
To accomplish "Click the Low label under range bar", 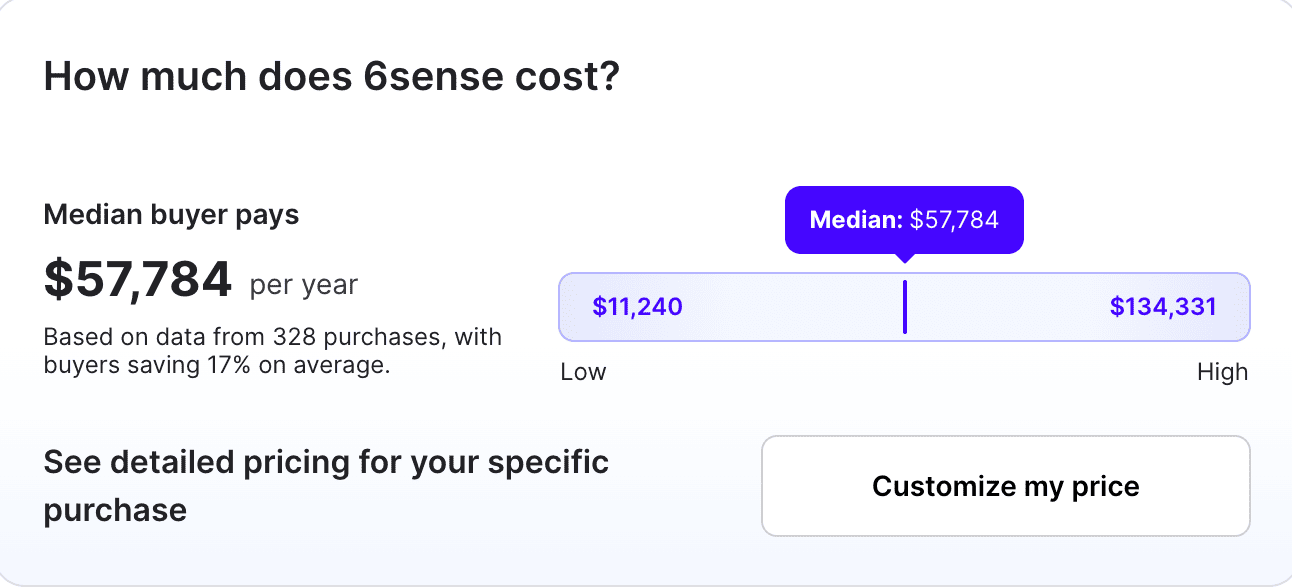I will tap(583, 372).
